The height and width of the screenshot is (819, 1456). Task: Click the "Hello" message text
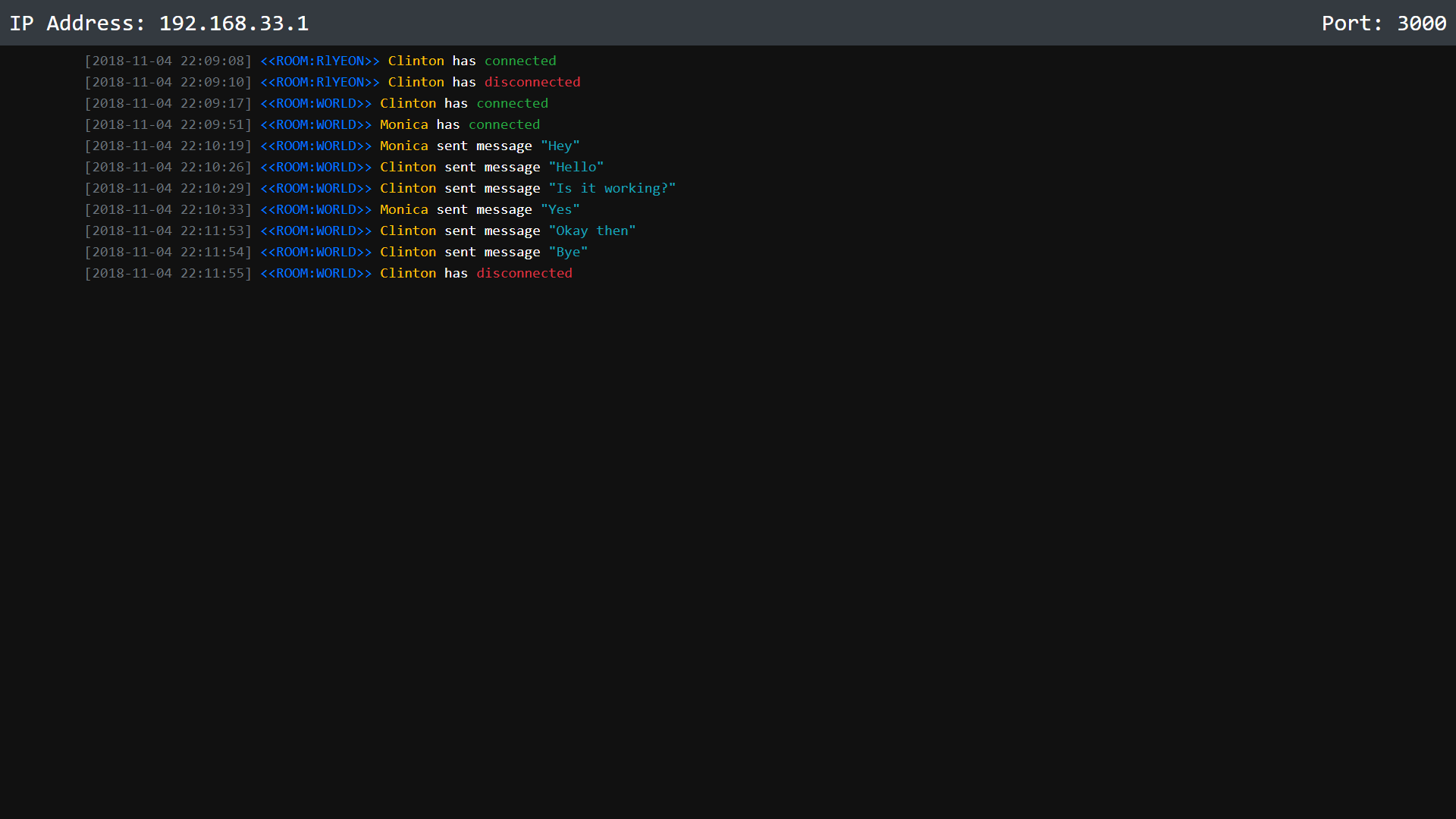576,167
